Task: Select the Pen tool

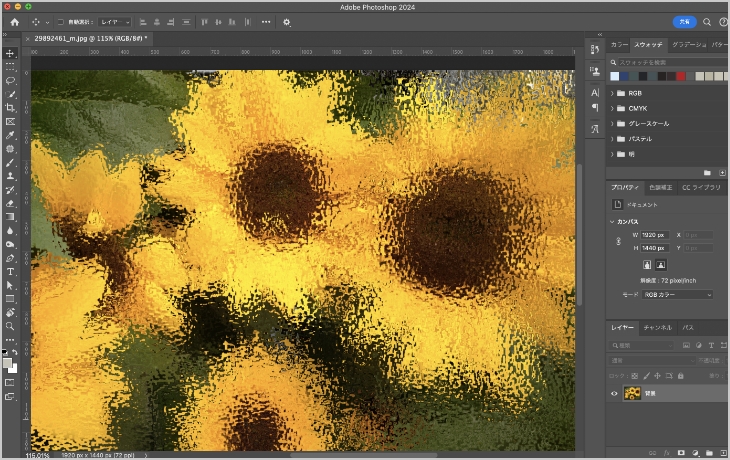Action: pos(10,258)
